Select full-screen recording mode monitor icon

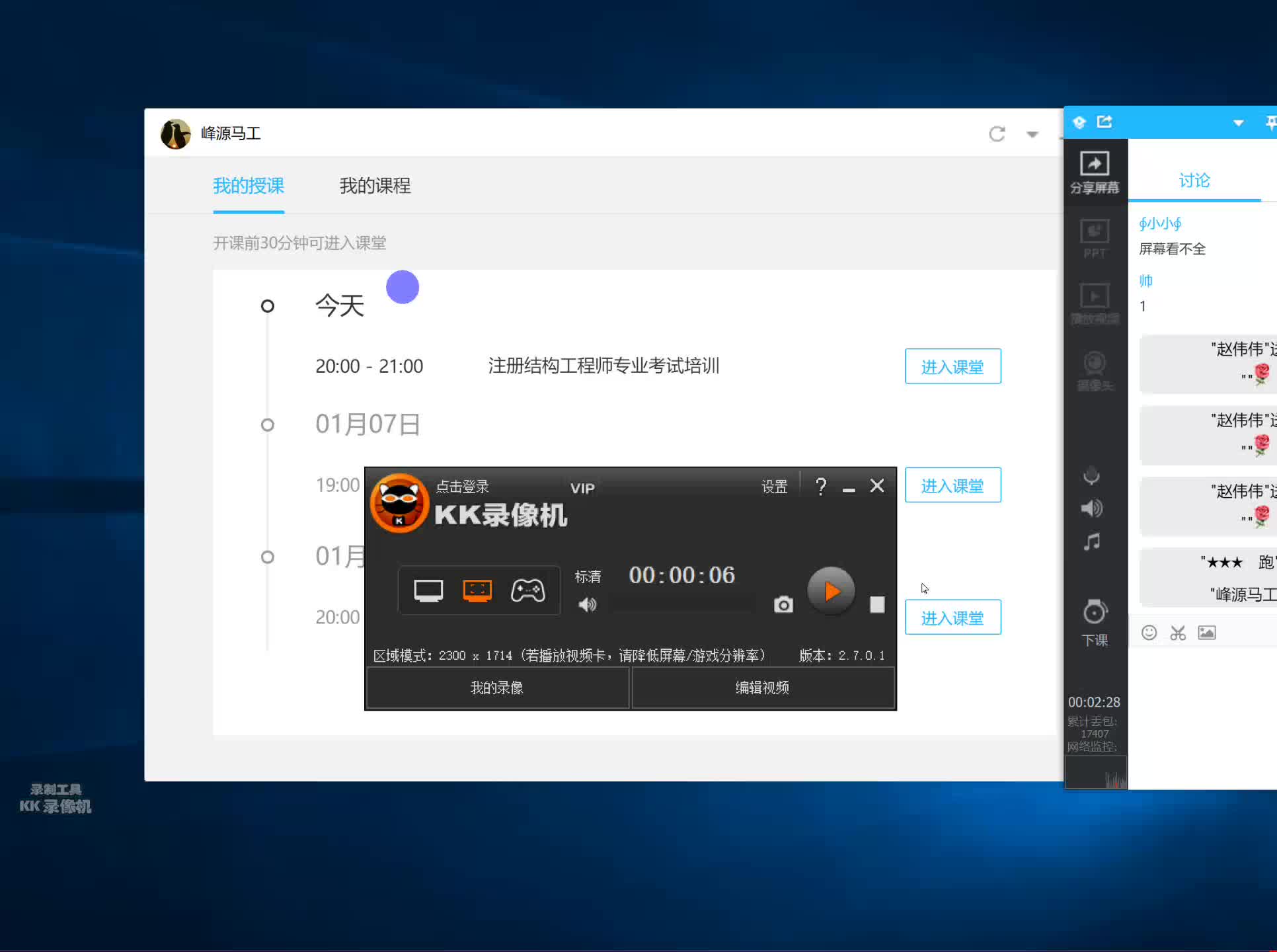428,590
